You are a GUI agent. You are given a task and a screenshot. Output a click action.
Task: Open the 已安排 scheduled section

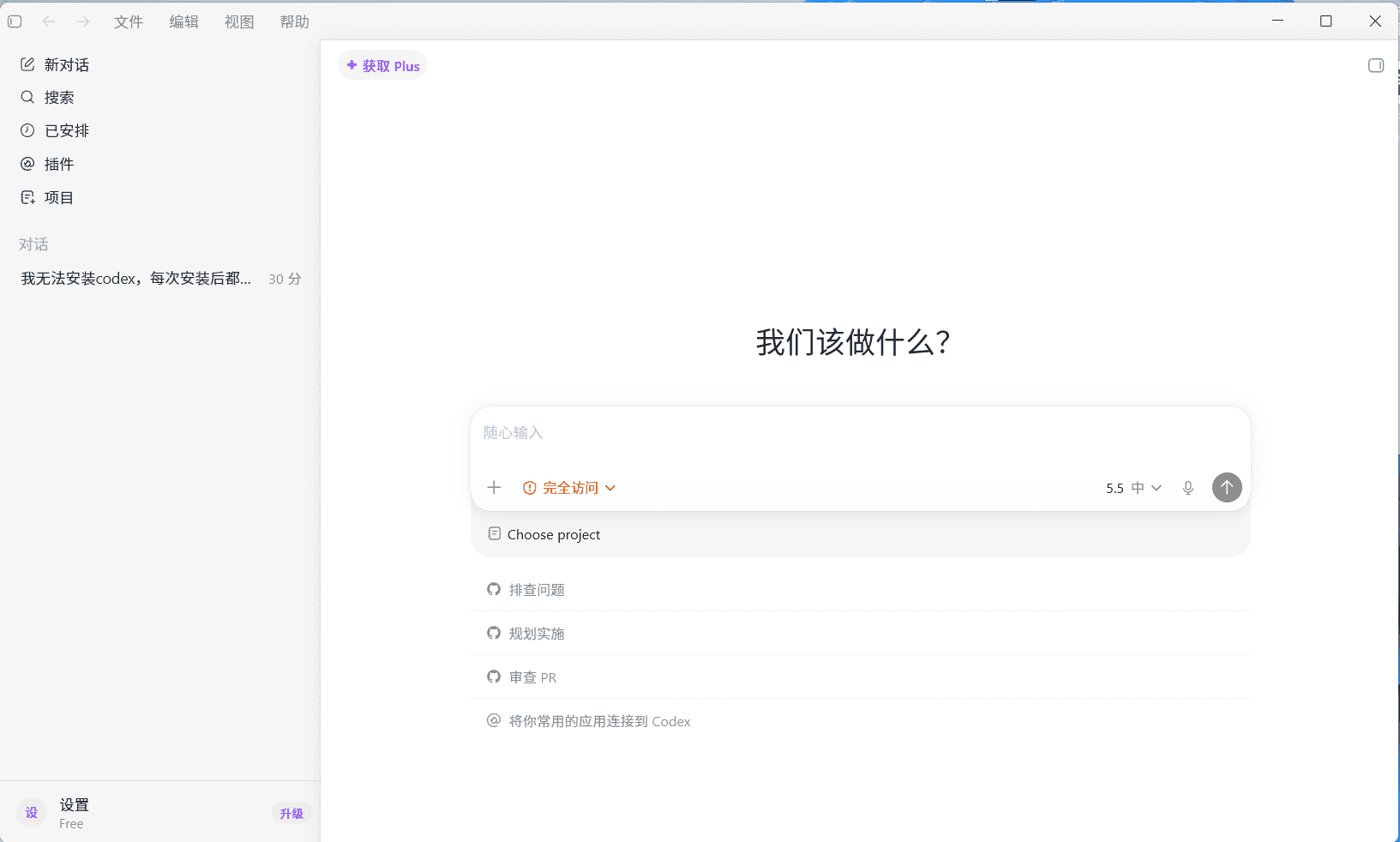tap(159, 130)
